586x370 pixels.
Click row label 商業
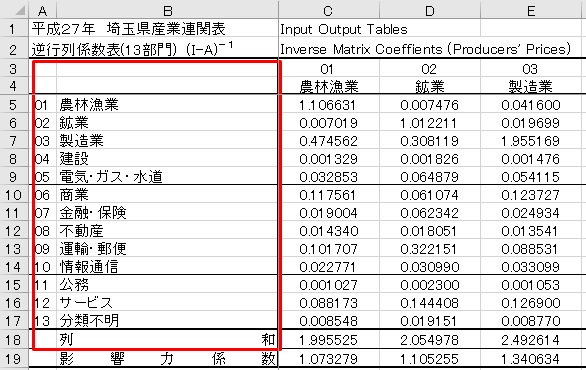(x=74, y=195)
